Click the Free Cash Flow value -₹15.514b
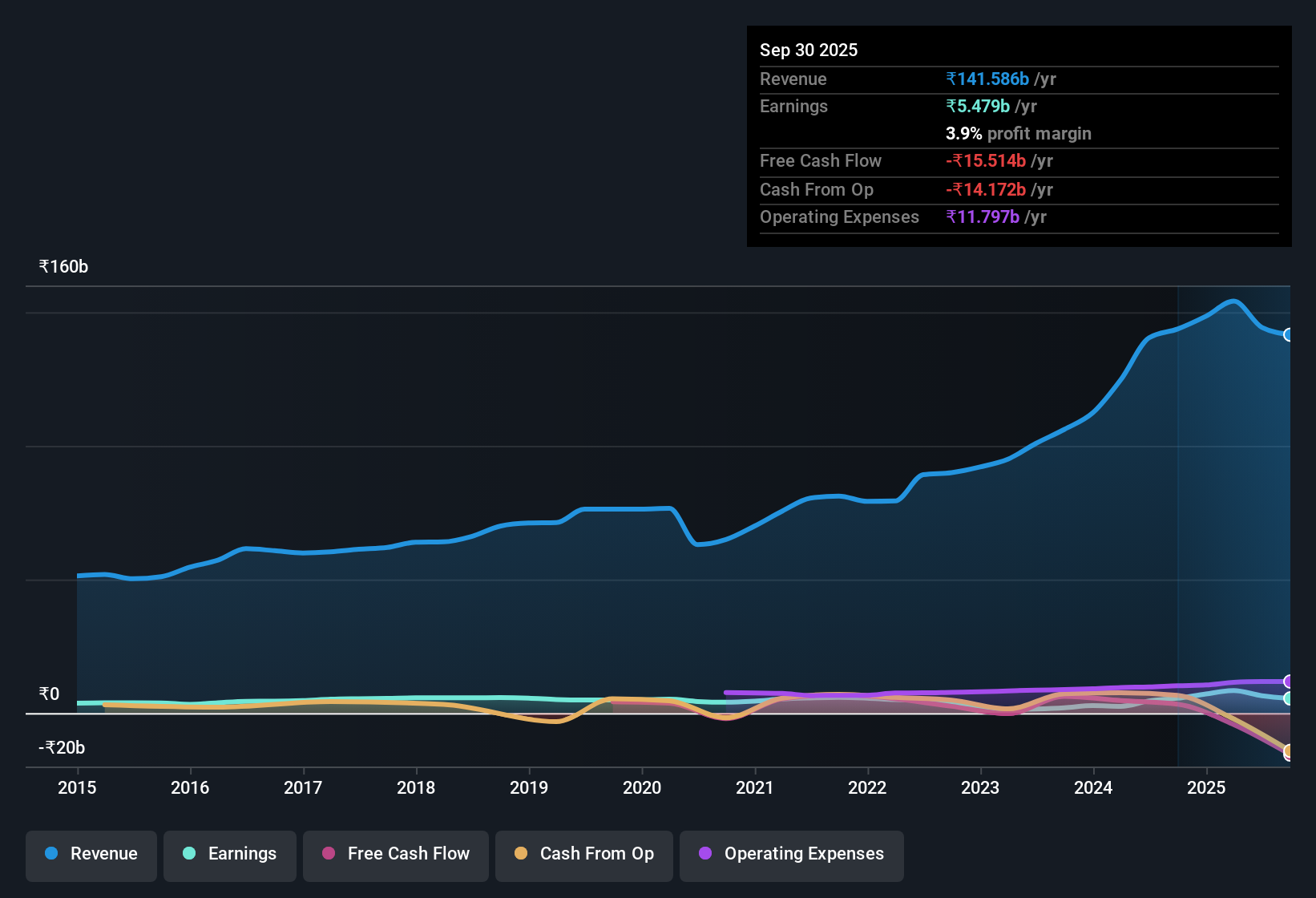The height and width of the screenshot is (898, 1316). tap(986, 161)
